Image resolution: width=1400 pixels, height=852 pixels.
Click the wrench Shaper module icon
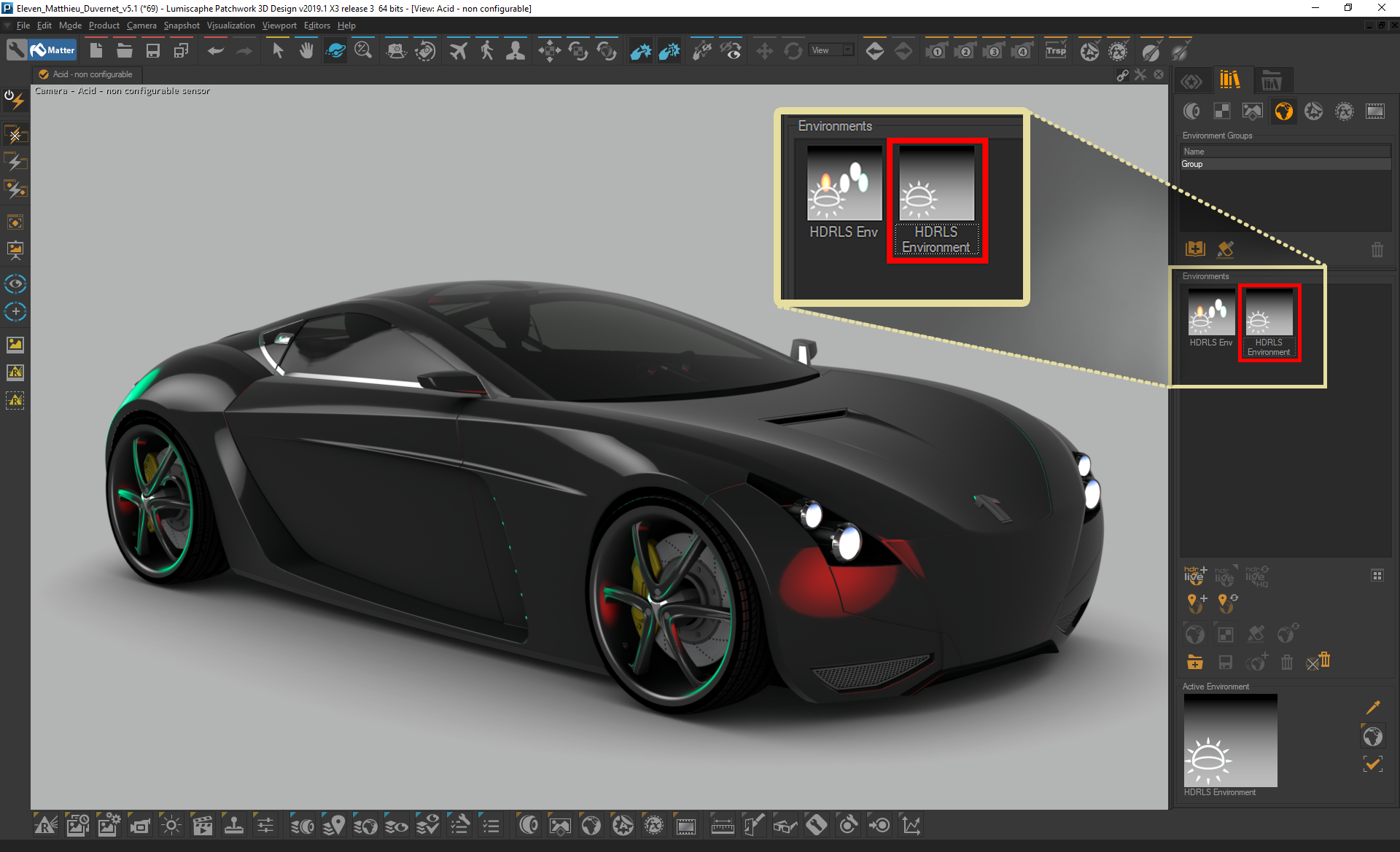[x=16, y=50]
